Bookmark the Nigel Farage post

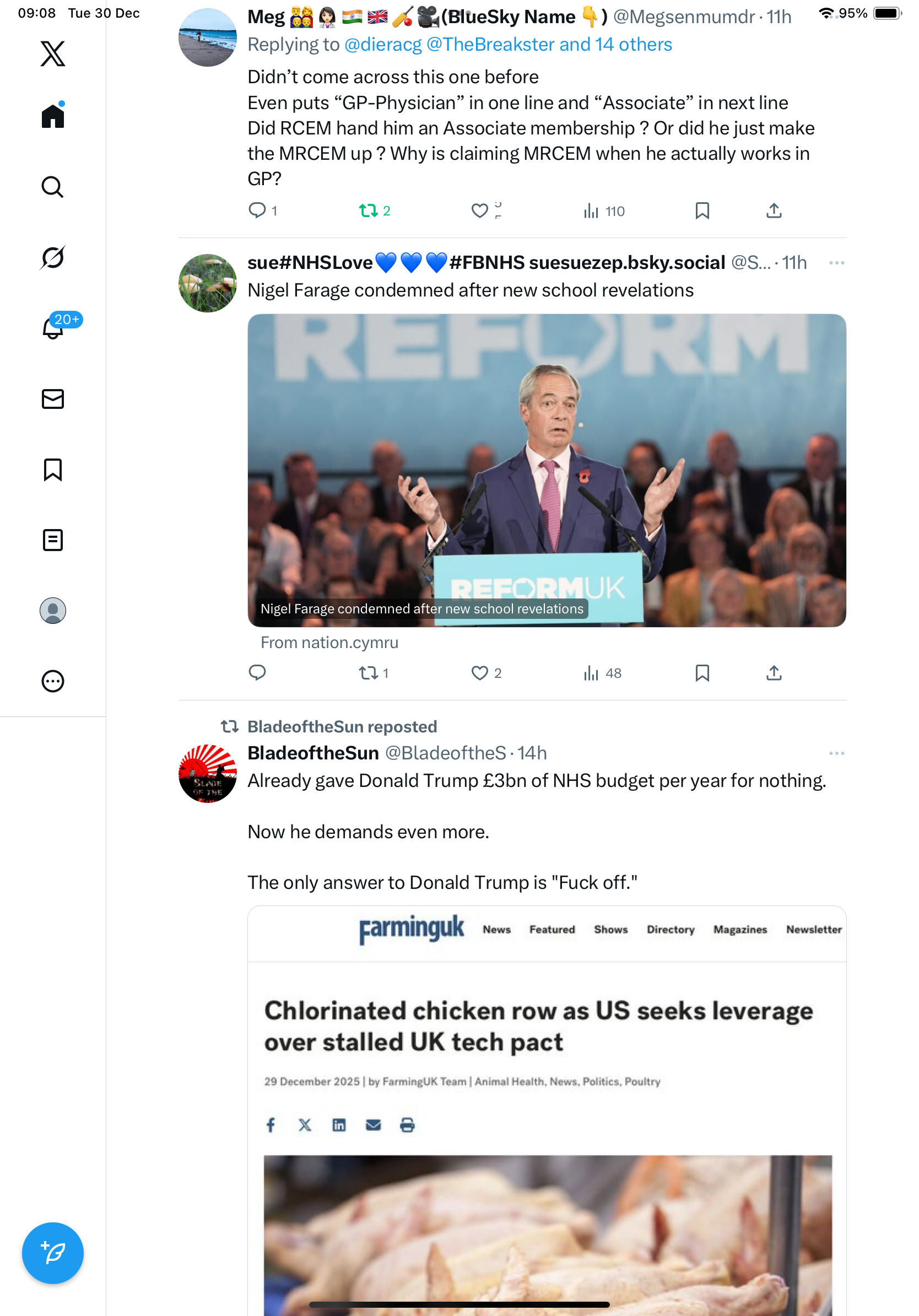702,673
